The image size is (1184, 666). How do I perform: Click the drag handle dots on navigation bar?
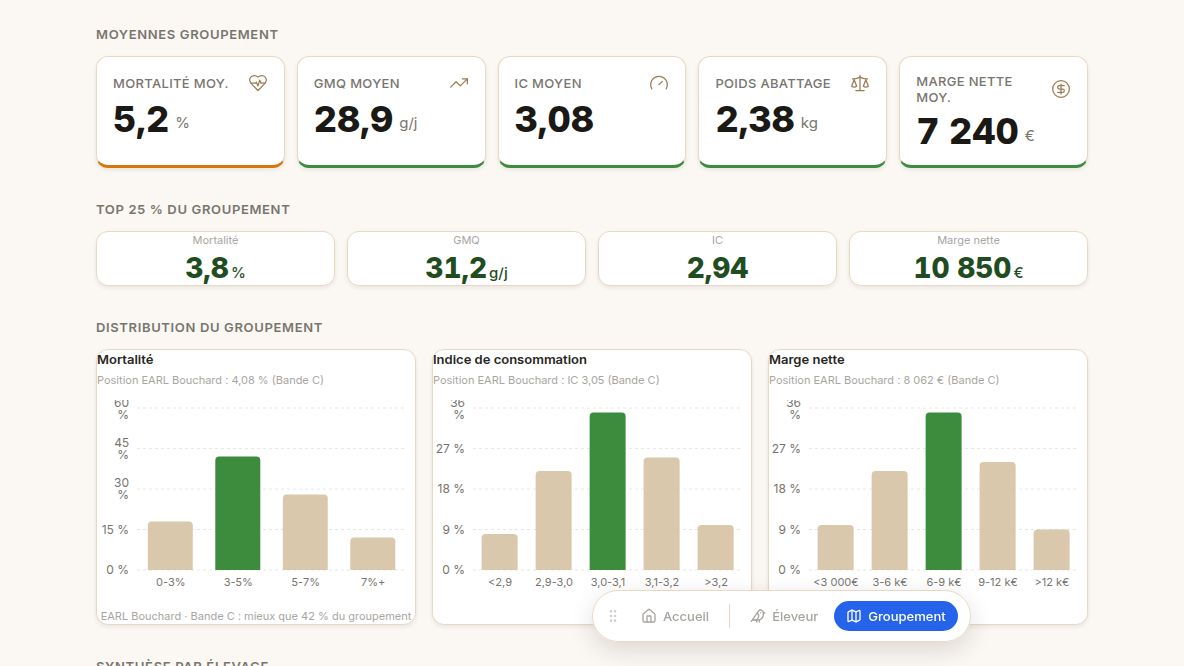[613, 616]
